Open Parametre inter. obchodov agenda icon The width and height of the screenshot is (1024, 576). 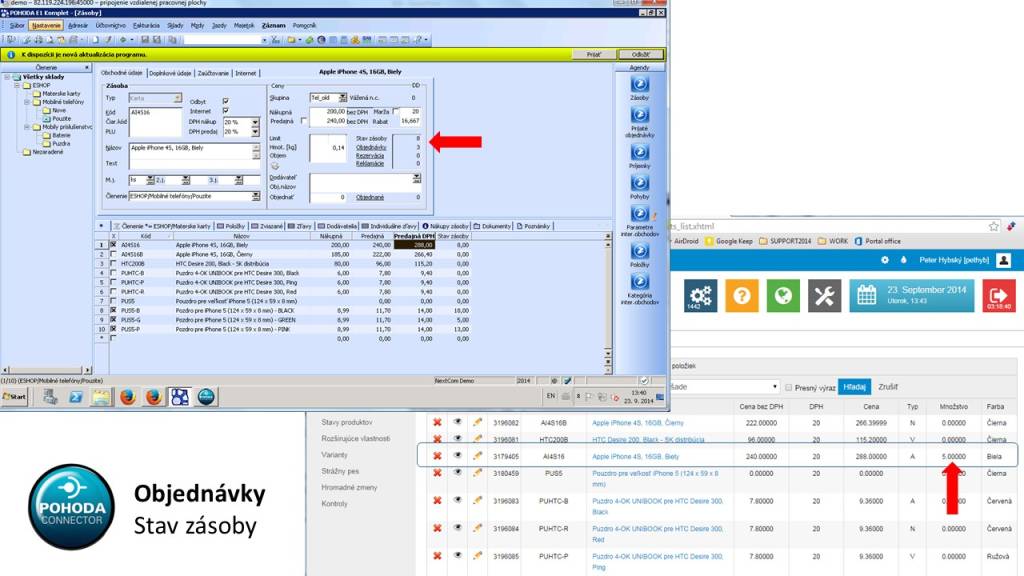pyautogui.click(x=639, y=214)
